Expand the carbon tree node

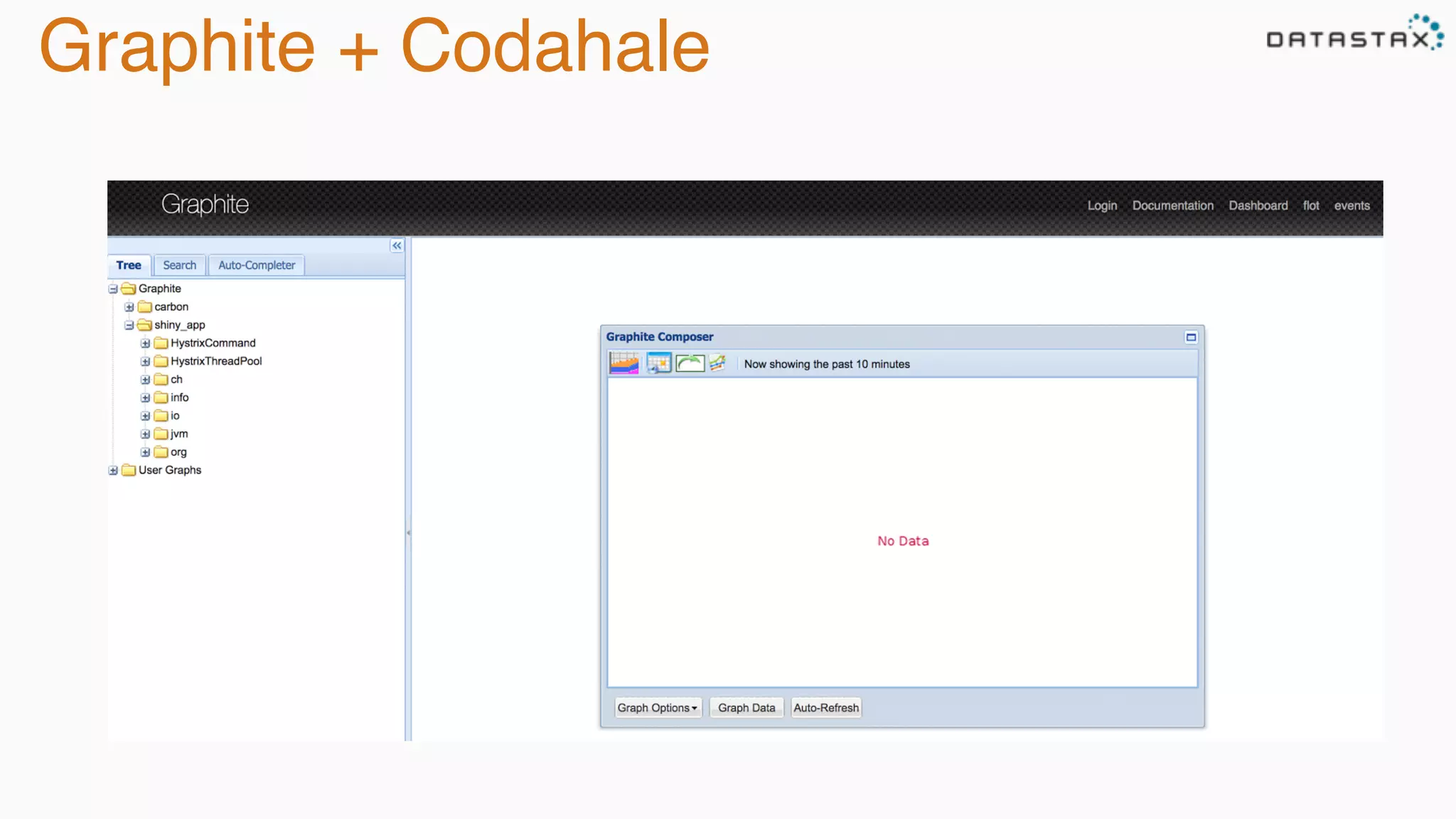pyautogui.click(x=129, y=307)
